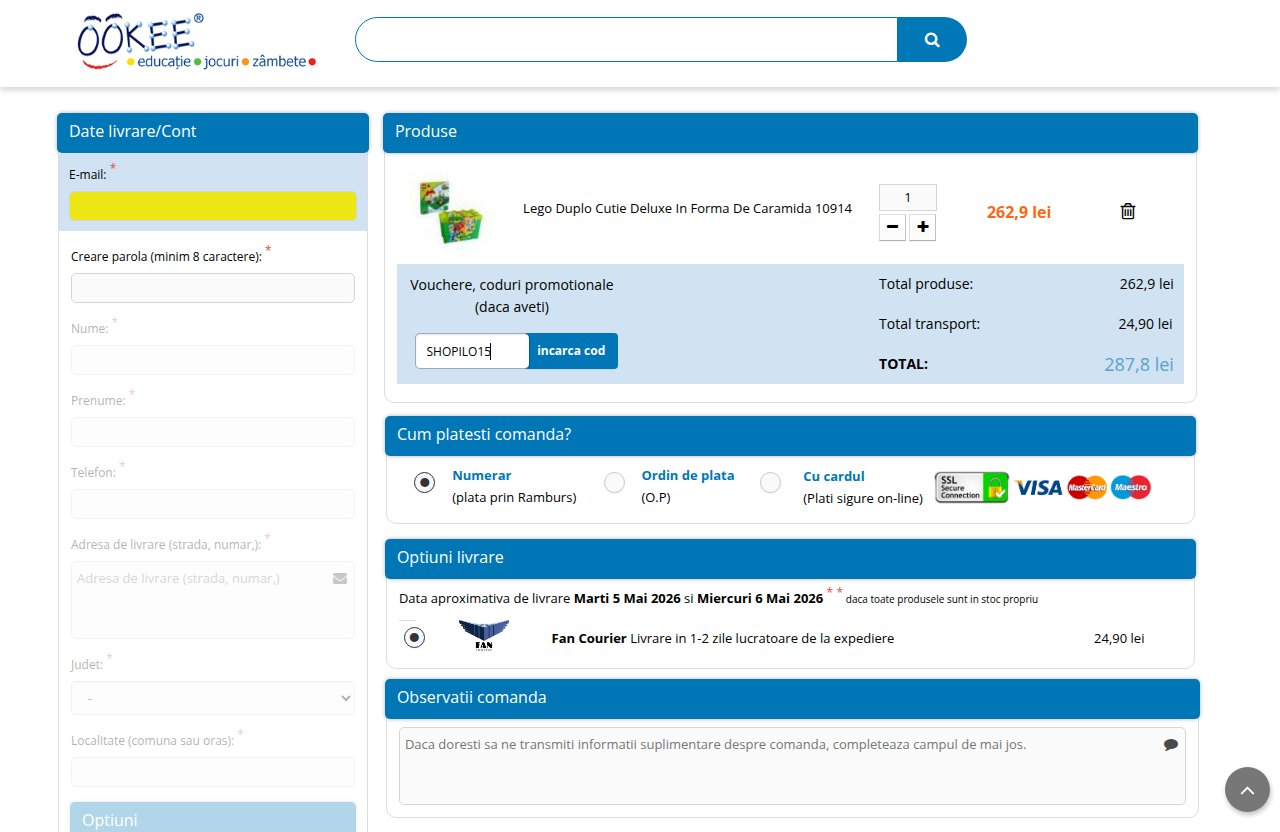Click the yellow E-mail input field

pyautogui.click(x=213, y=206)
